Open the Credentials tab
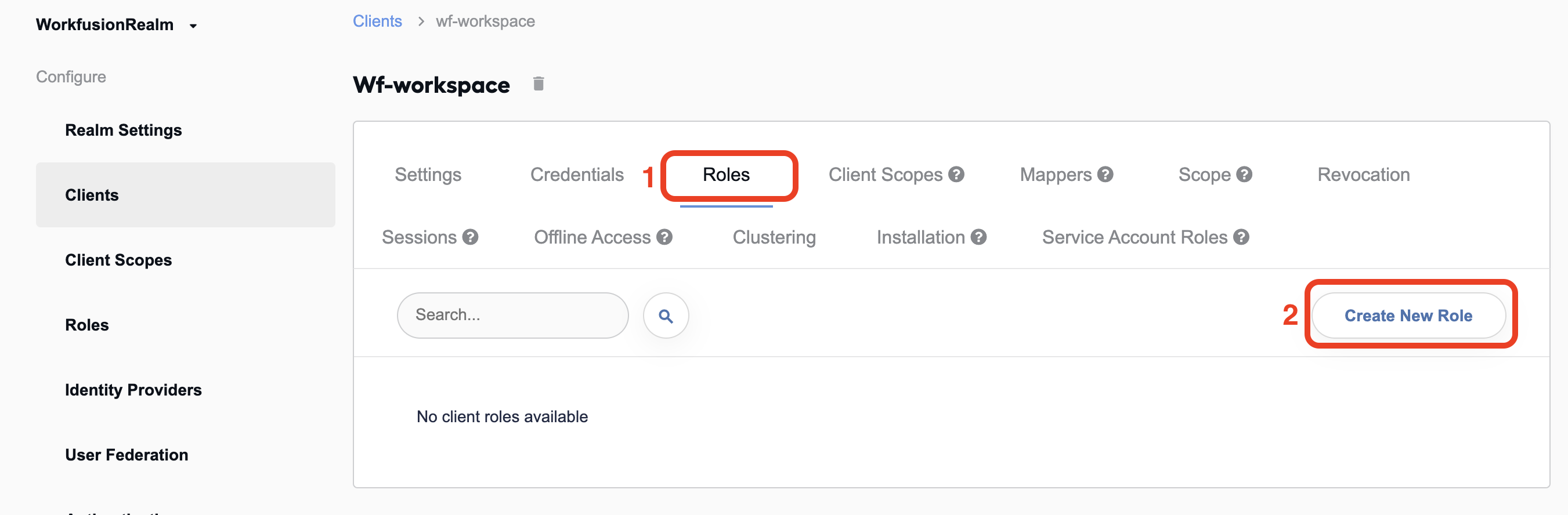The height and width of the screenshot is (515, 1568). (x=576, y=175)
